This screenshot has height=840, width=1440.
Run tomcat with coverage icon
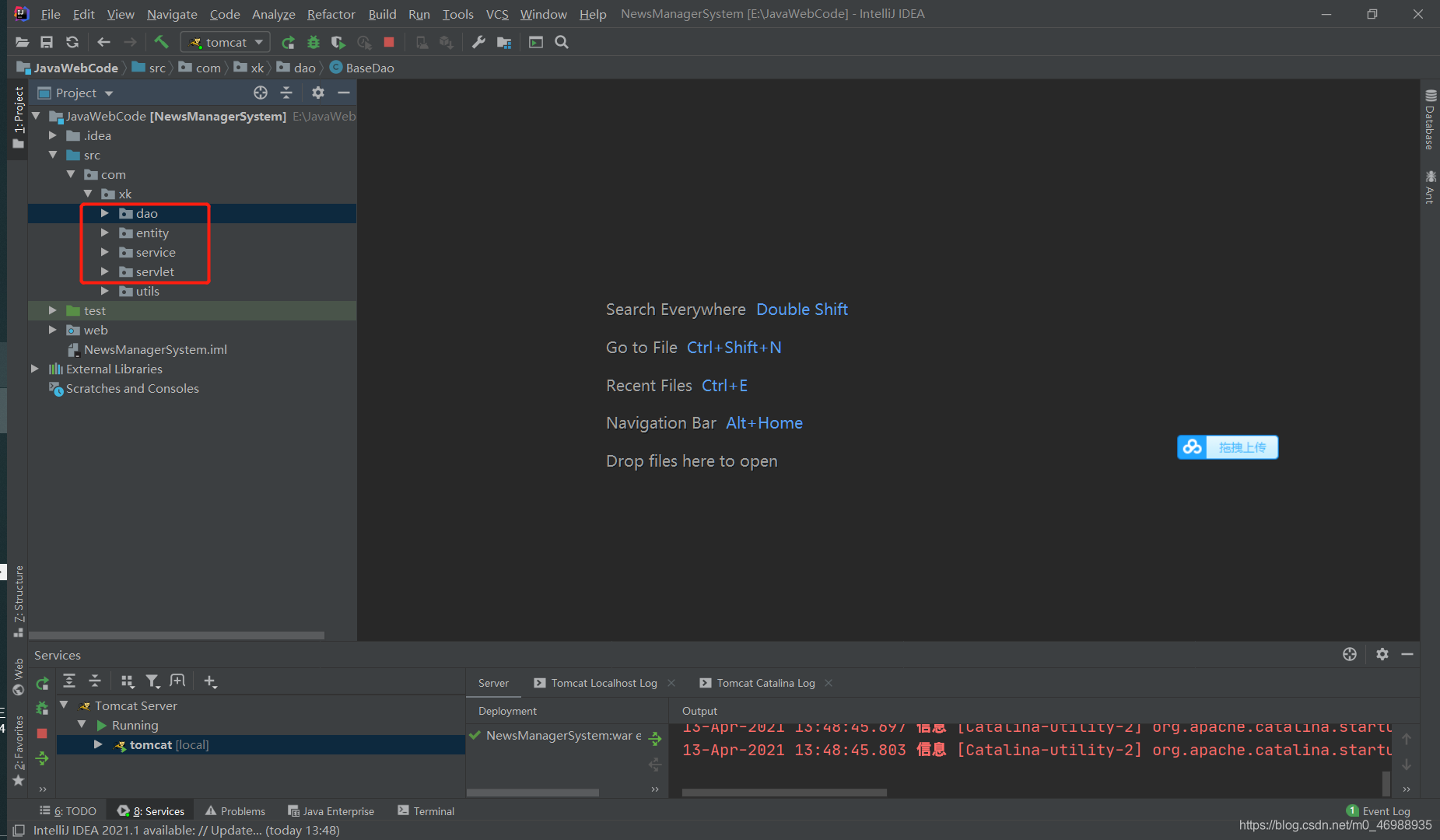click(x=338, y=42)
